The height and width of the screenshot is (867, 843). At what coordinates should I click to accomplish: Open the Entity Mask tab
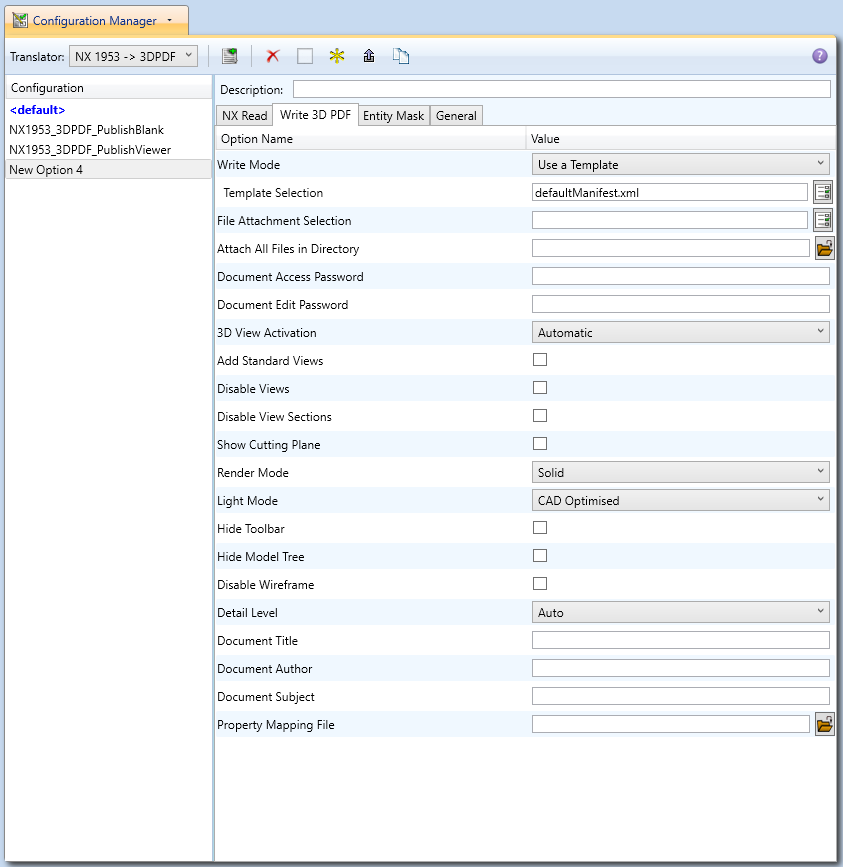[x=394, y=116]
